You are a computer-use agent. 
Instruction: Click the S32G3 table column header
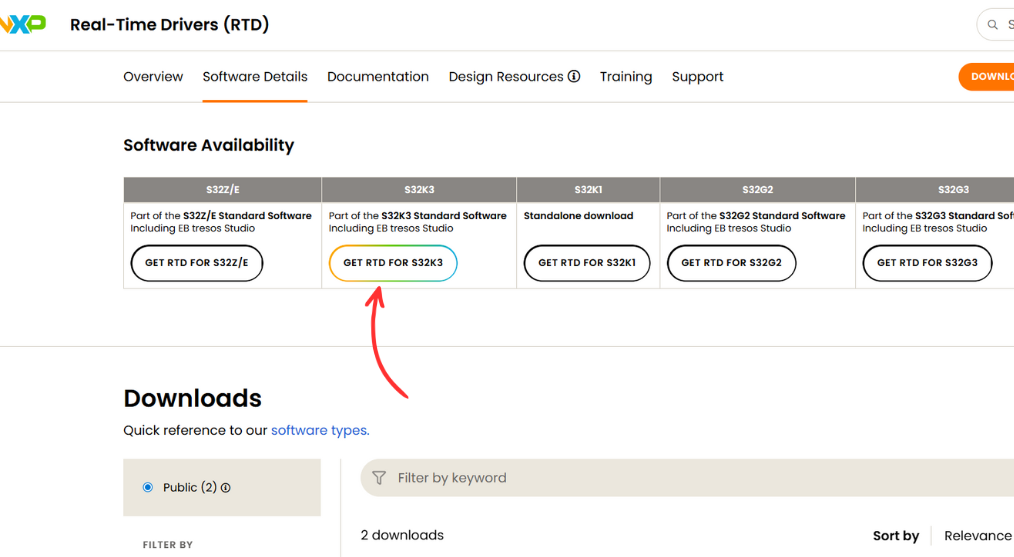(x=935, y=190)
